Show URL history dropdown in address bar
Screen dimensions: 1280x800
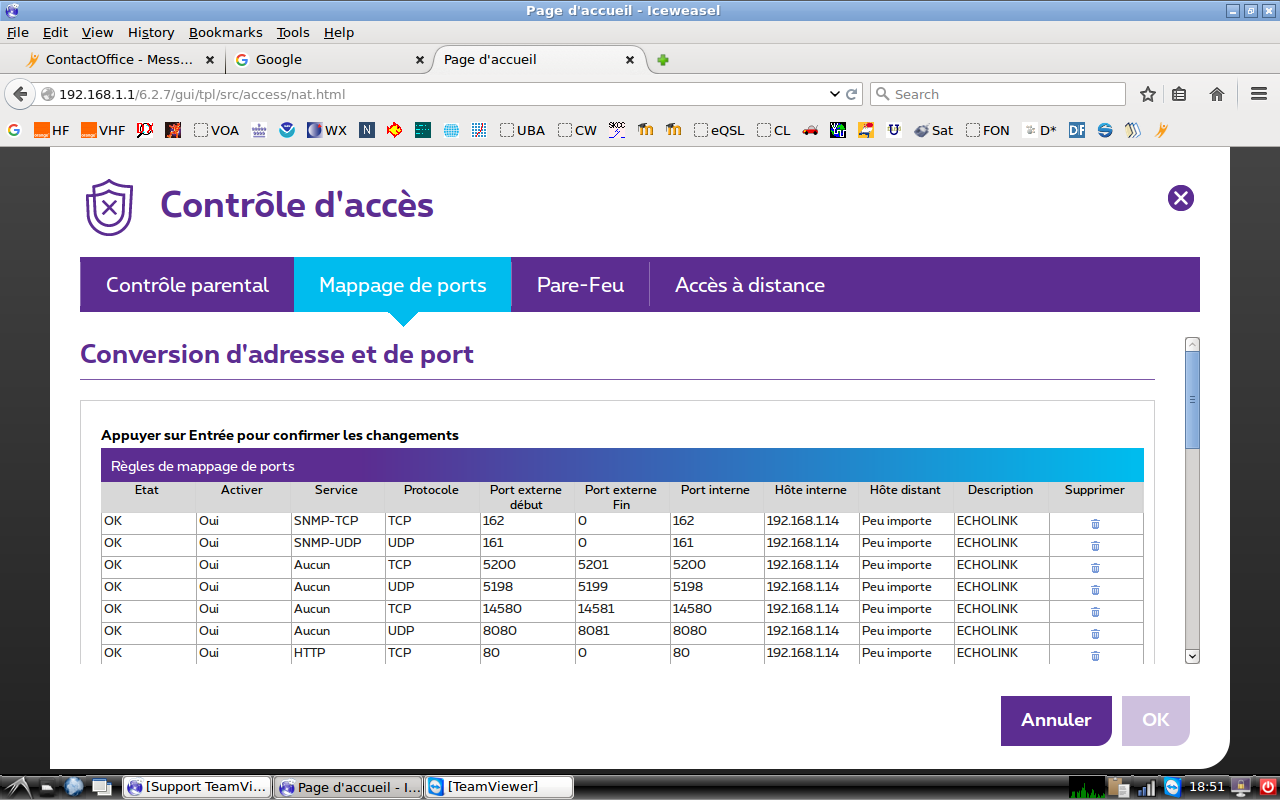835,94
